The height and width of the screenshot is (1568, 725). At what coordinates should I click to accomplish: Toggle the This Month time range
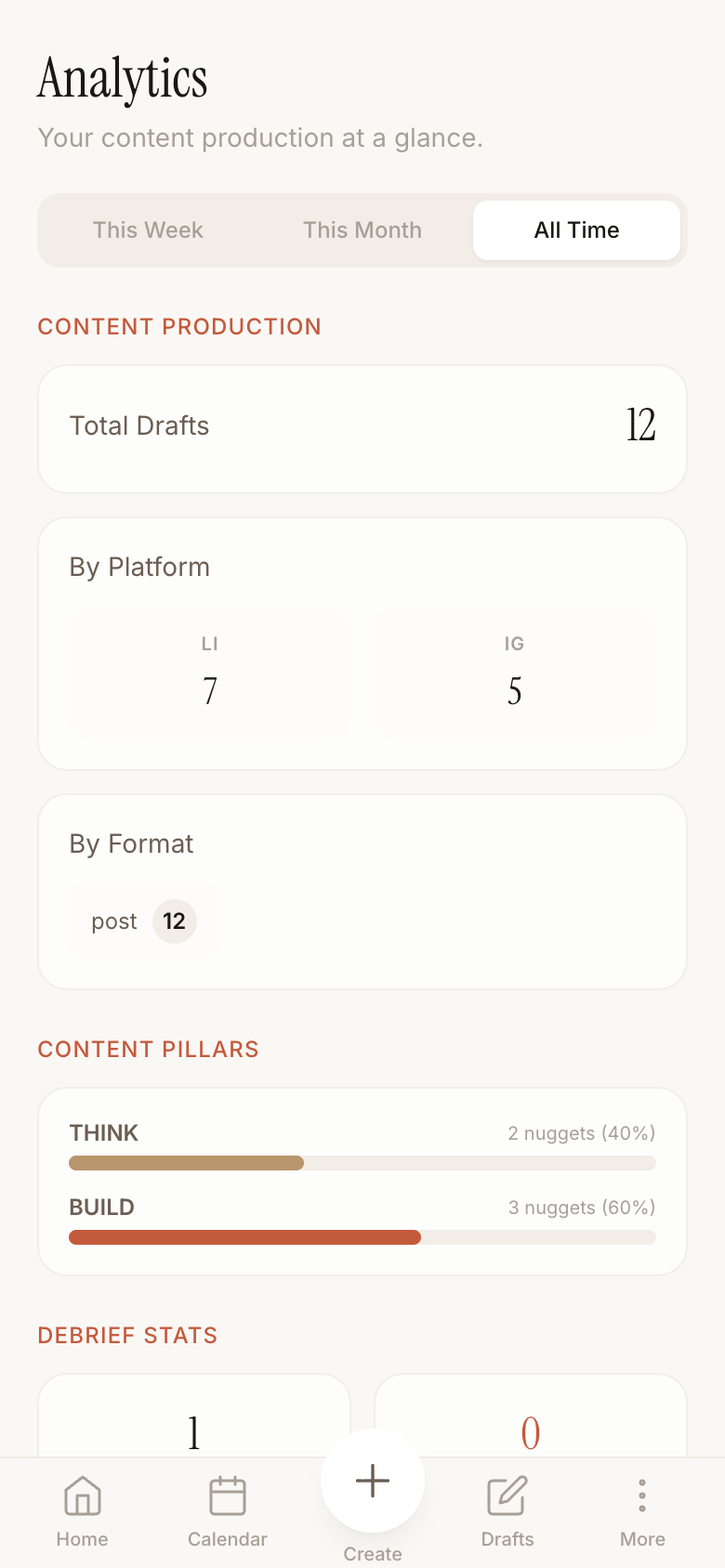pyautogui.click(x=362, y=229)
